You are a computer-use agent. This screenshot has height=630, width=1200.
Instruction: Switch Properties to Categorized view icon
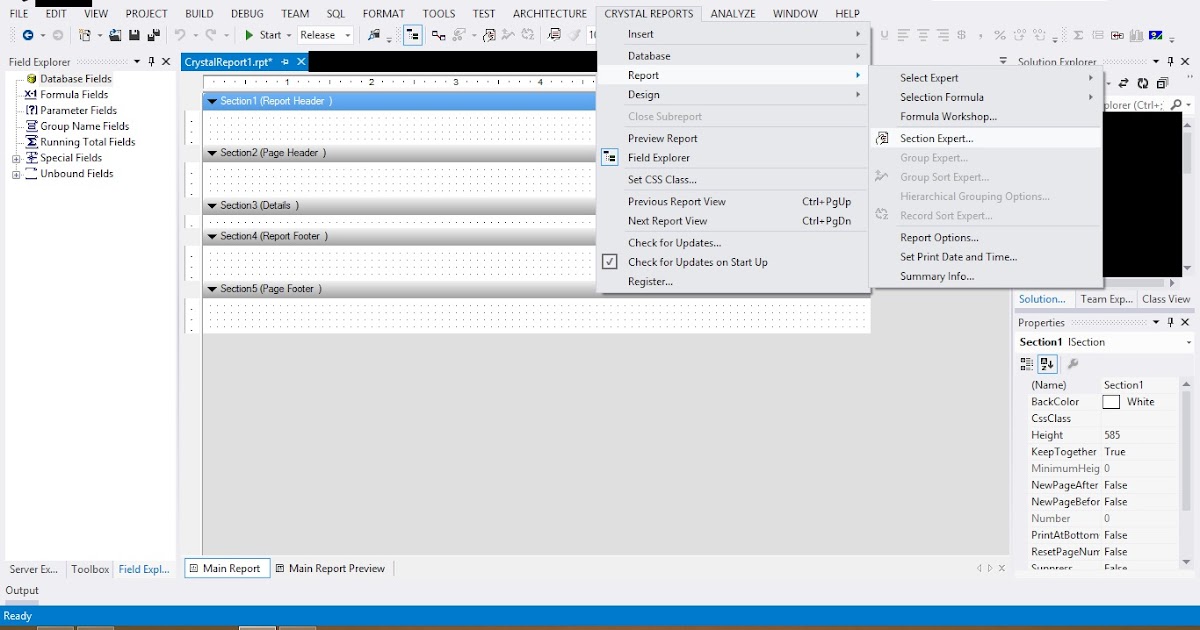pos(1027,364)
